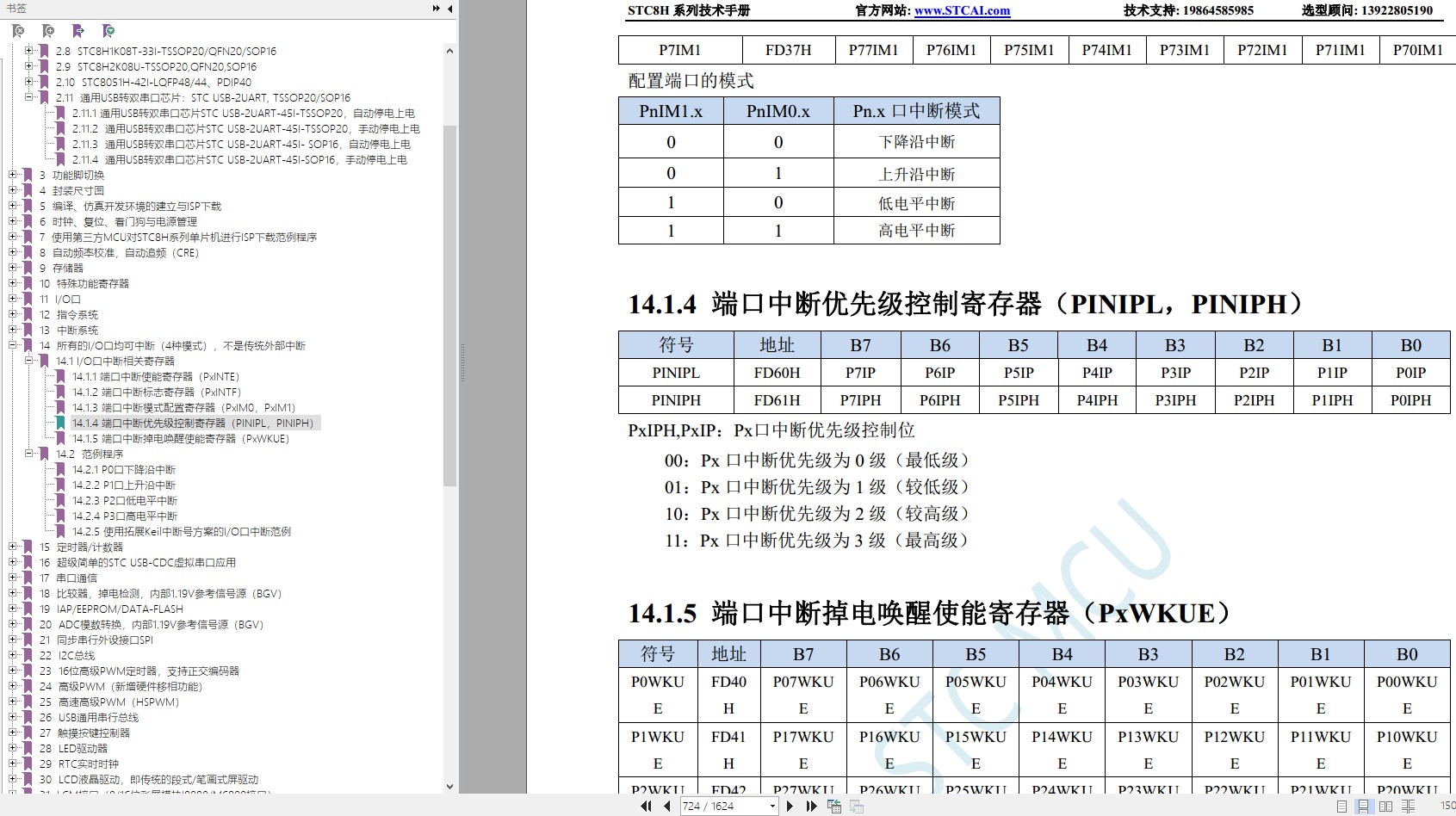Expand chapter 13 中断系统 node

click(12, 330)
